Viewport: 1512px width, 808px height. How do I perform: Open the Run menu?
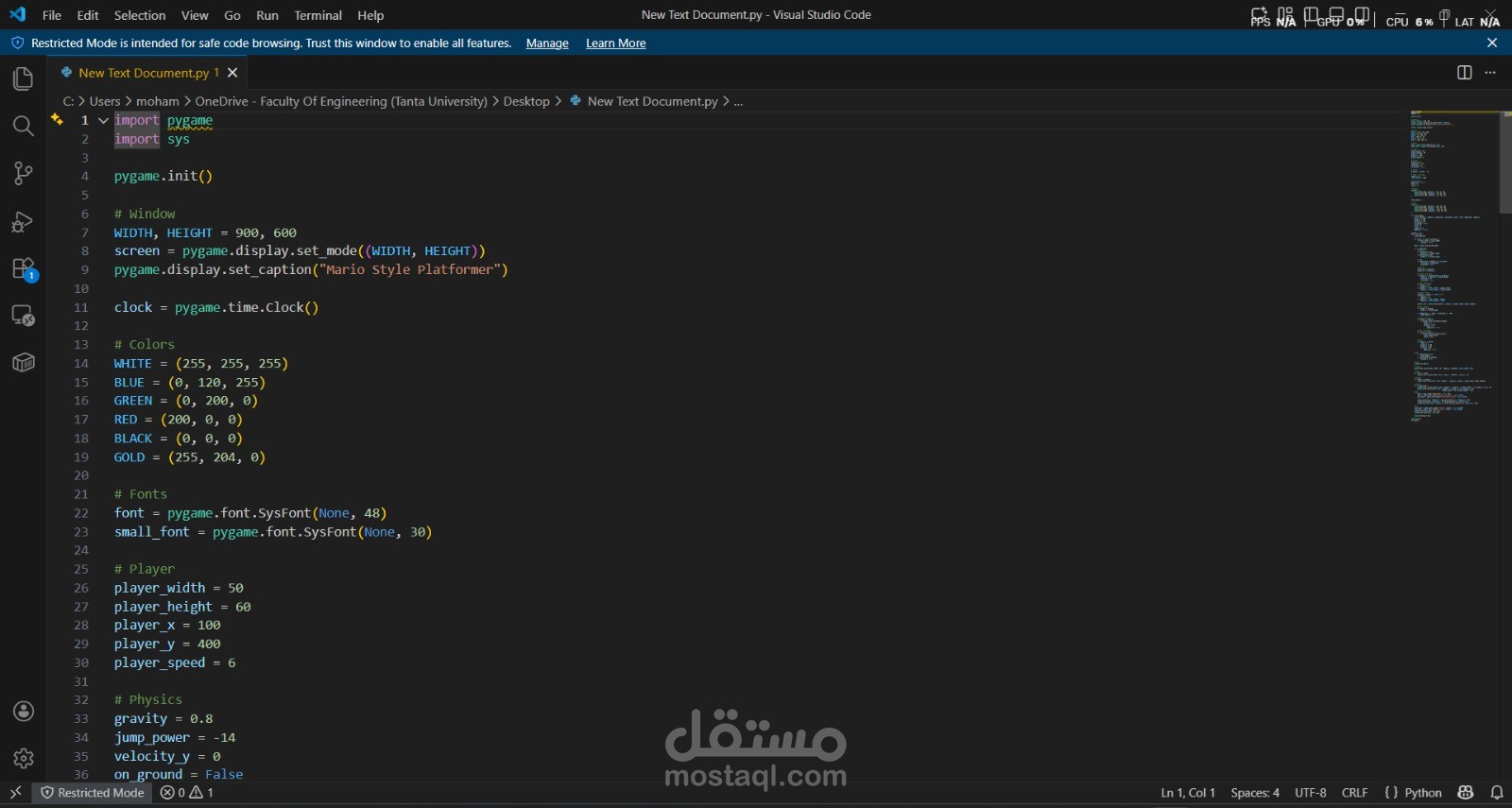pyautogui.click(x=267, y=15)
